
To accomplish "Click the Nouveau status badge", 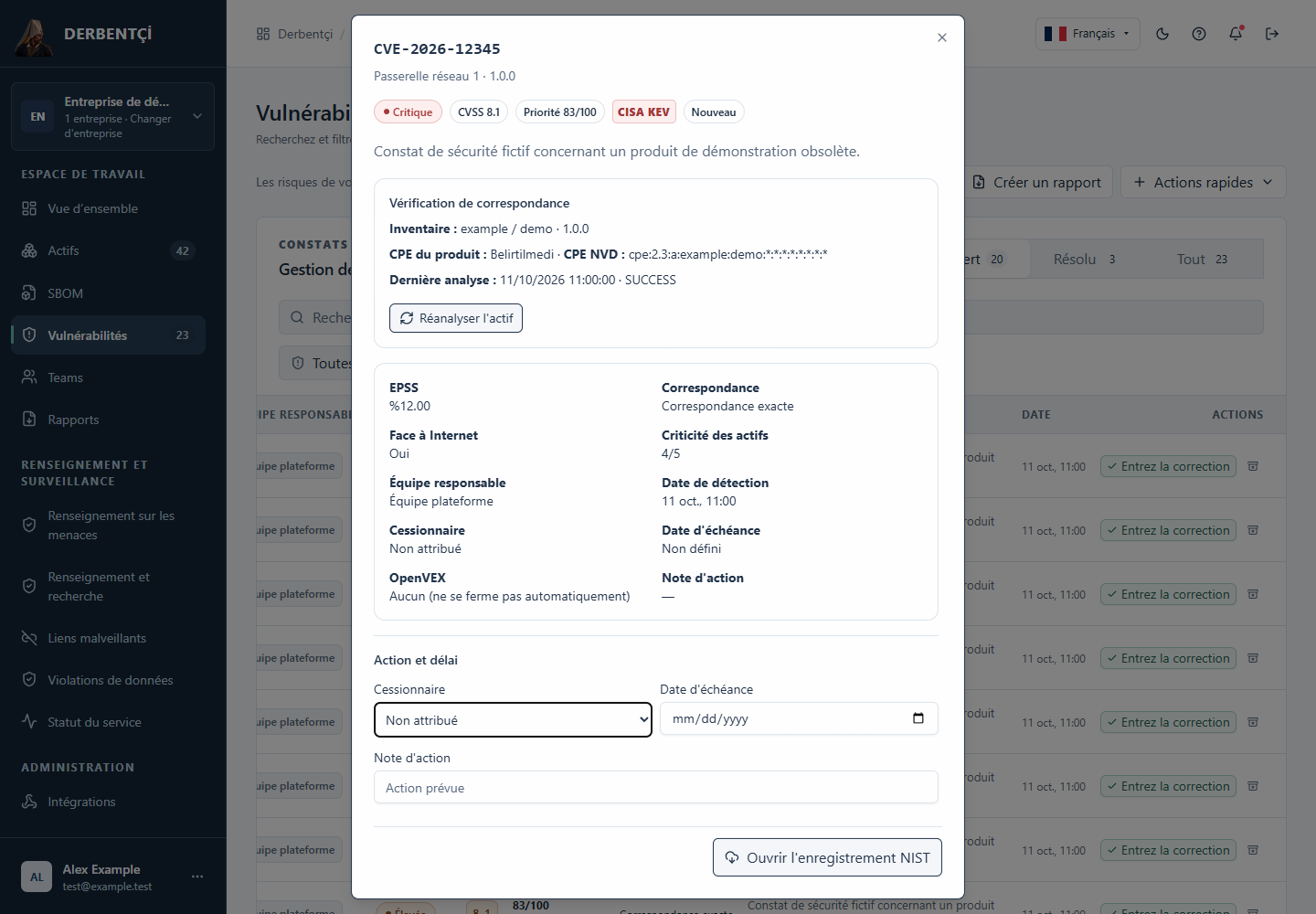I will tap(714, 112).
